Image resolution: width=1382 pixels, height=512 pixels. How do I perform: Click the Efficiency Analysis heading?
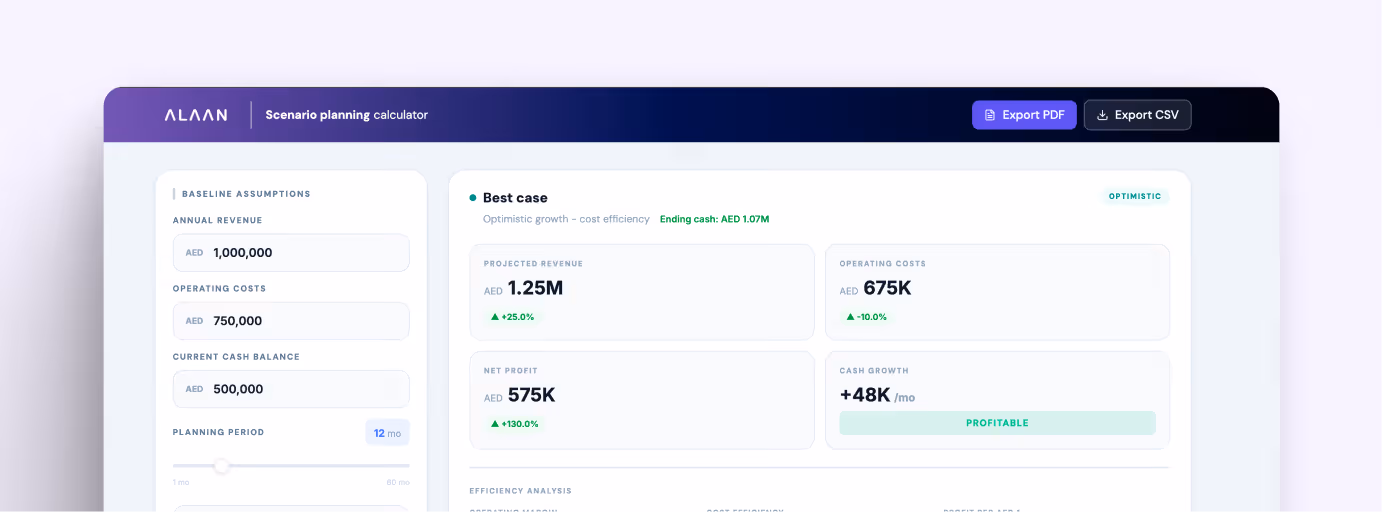520,491
